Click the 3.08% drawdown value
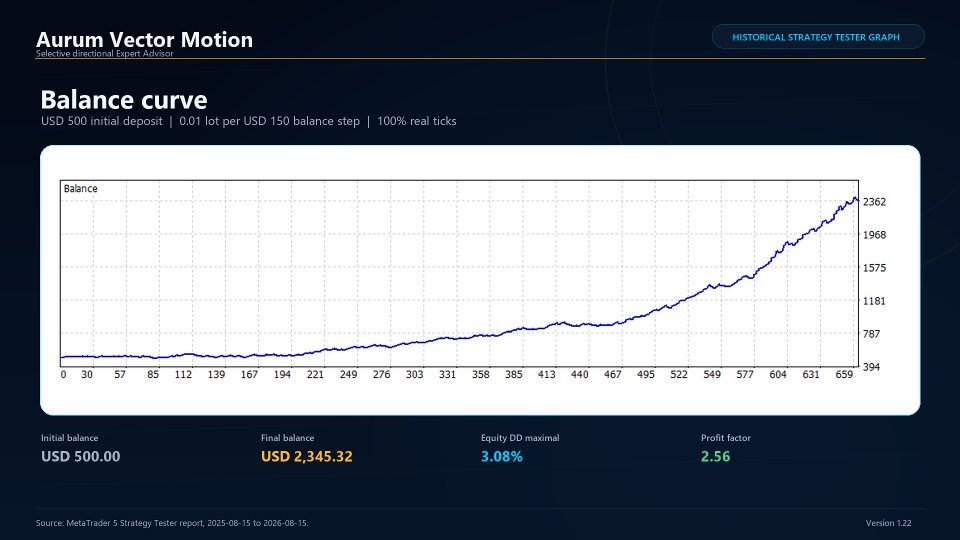The height and width of the screenshot is (540, 960). (501, 457)
